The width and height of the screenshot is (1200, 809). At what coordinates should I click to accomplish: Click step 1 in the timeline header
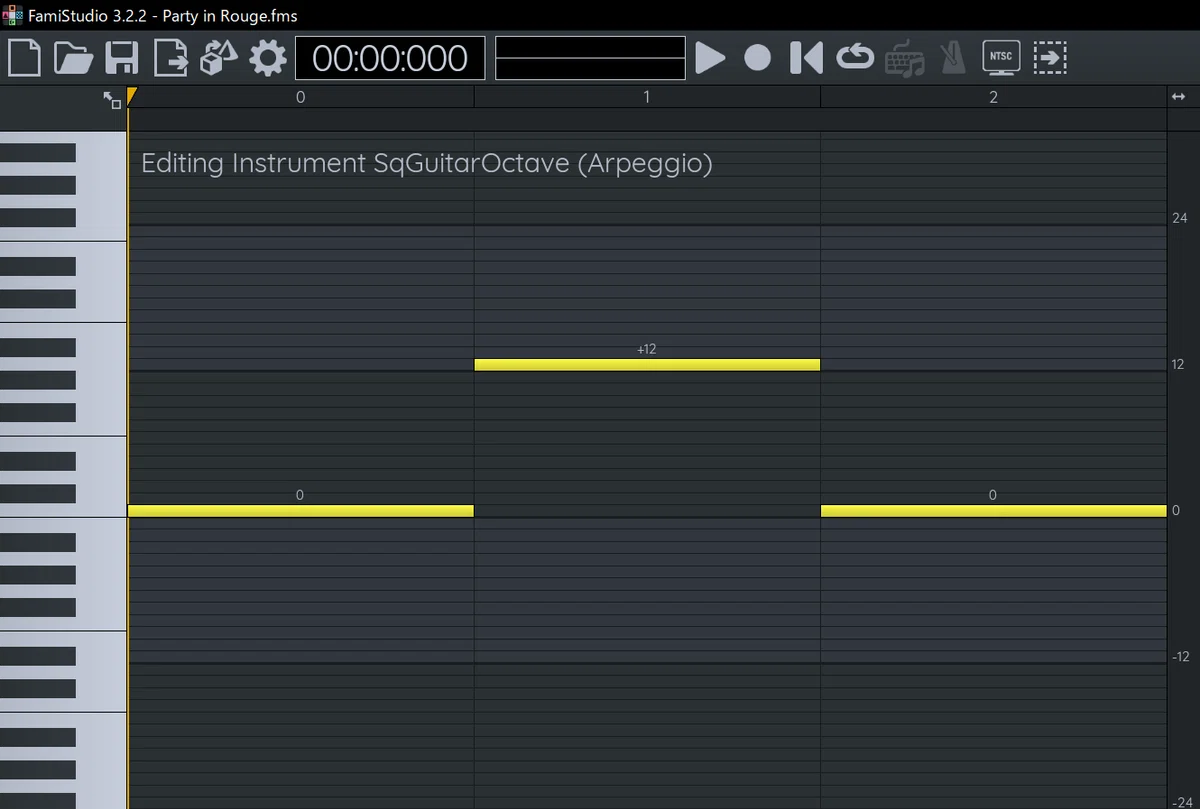647,97
